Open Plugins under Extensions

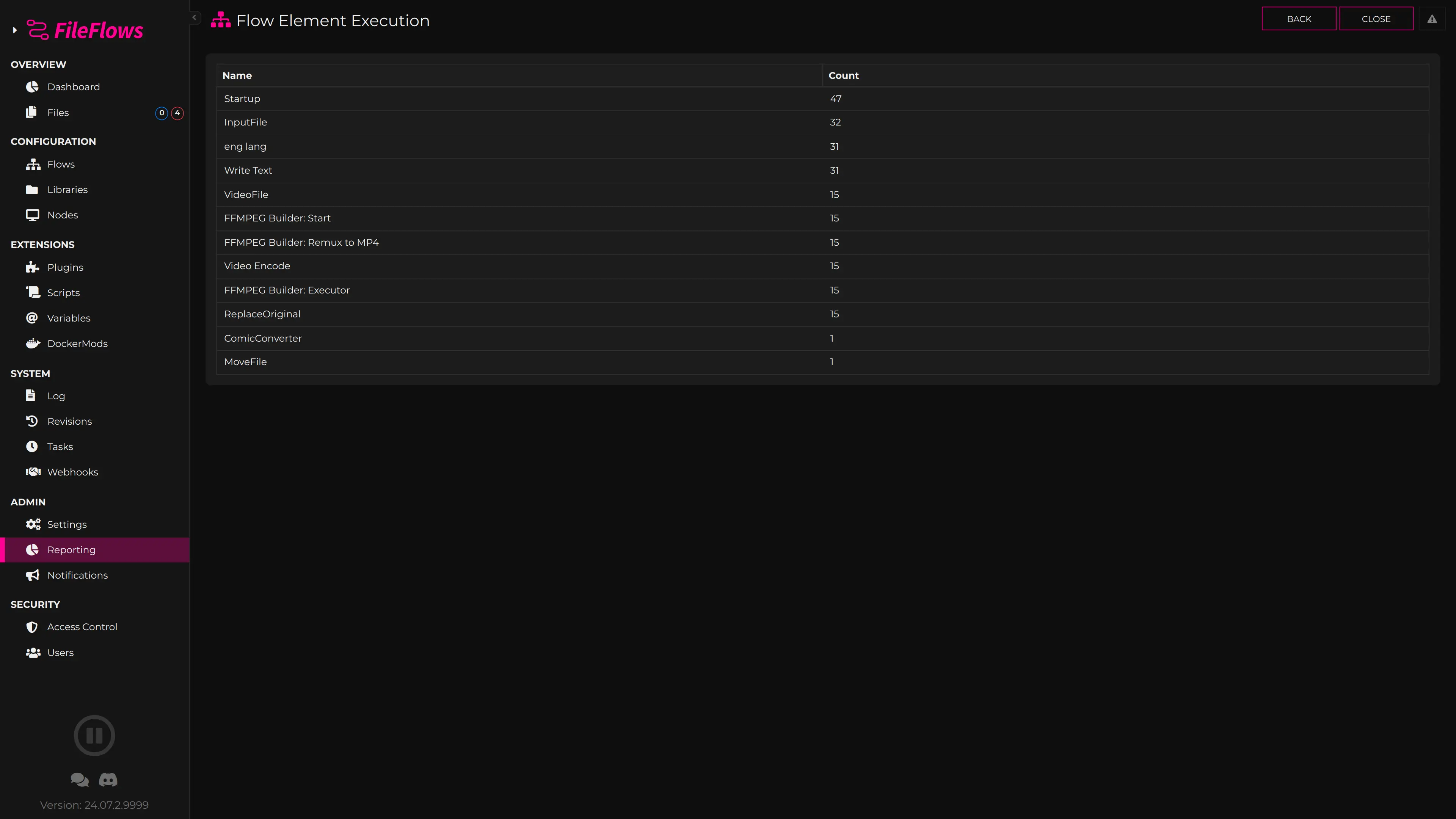click(94, 267)
